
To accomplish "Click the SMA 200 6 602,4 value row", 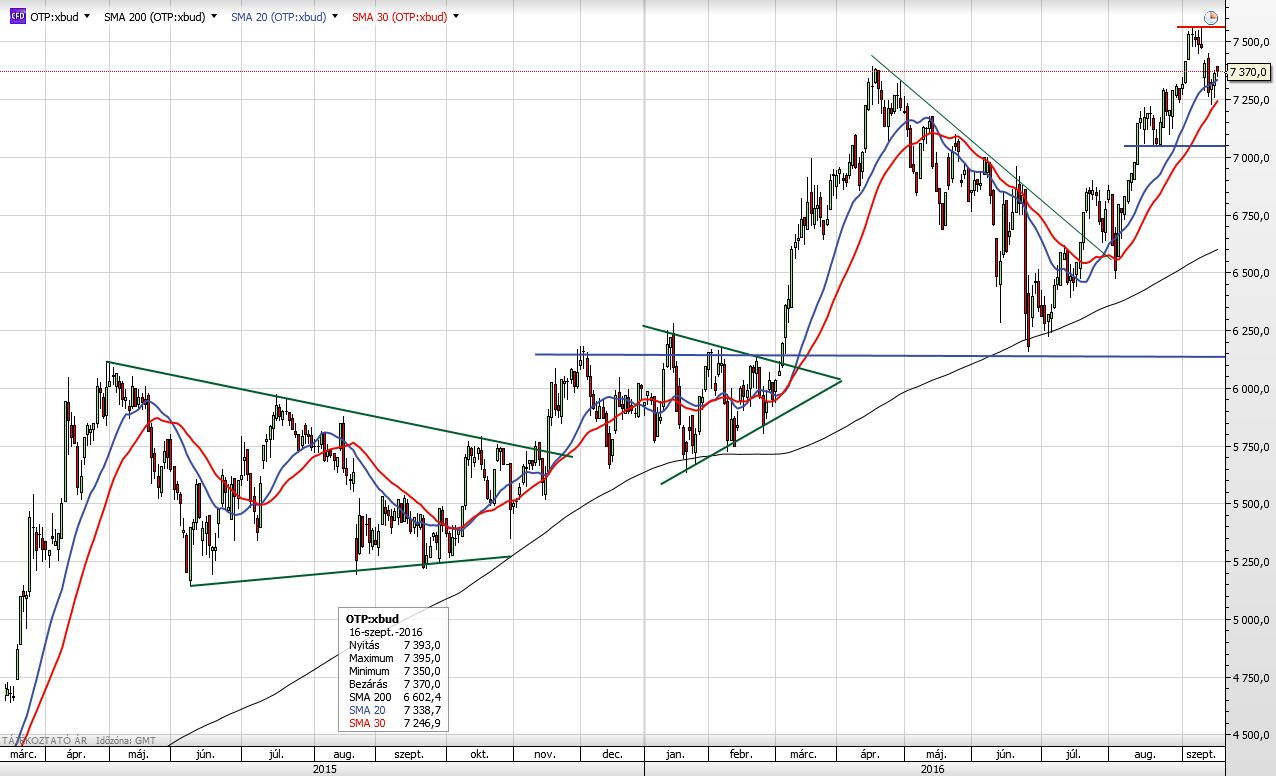I will [394, 697].
